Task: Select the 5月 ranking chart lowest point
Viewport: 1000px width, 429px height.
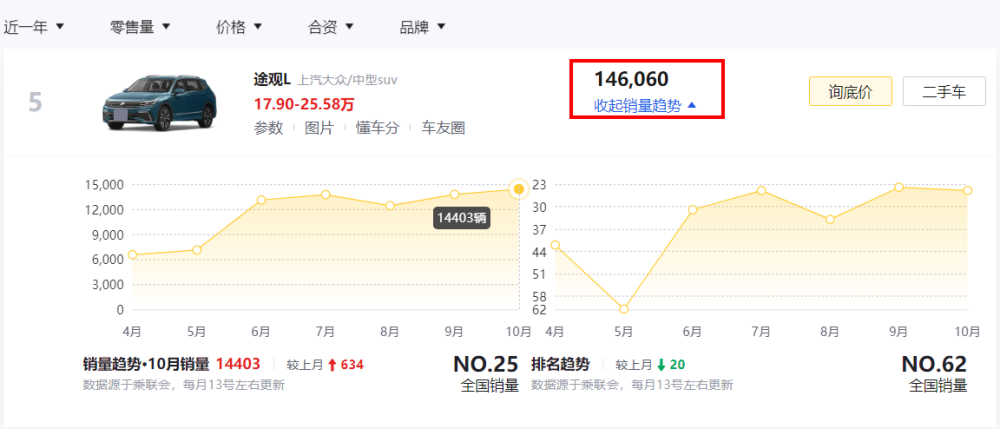Action: [x=624, y=309]
